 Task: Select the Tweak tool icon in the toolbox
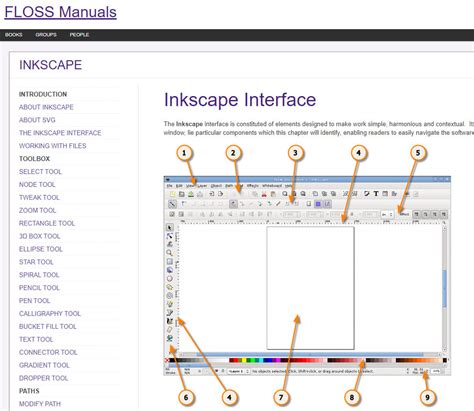170,244
